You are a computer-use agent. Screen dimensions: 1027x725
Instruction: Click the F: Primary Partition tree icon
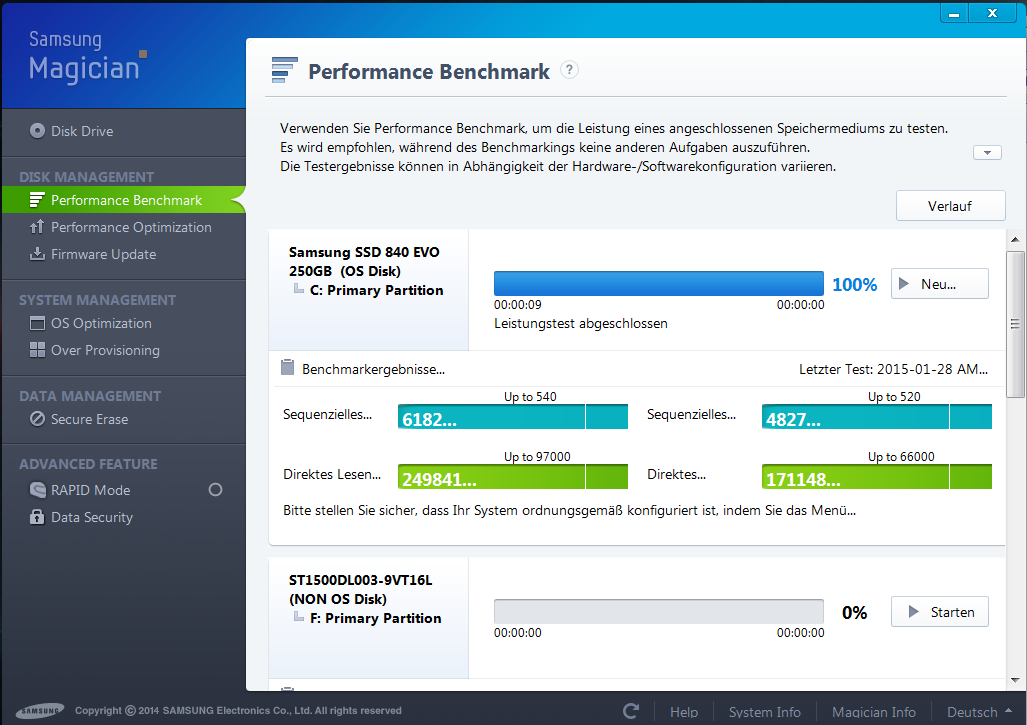point(299,617)
